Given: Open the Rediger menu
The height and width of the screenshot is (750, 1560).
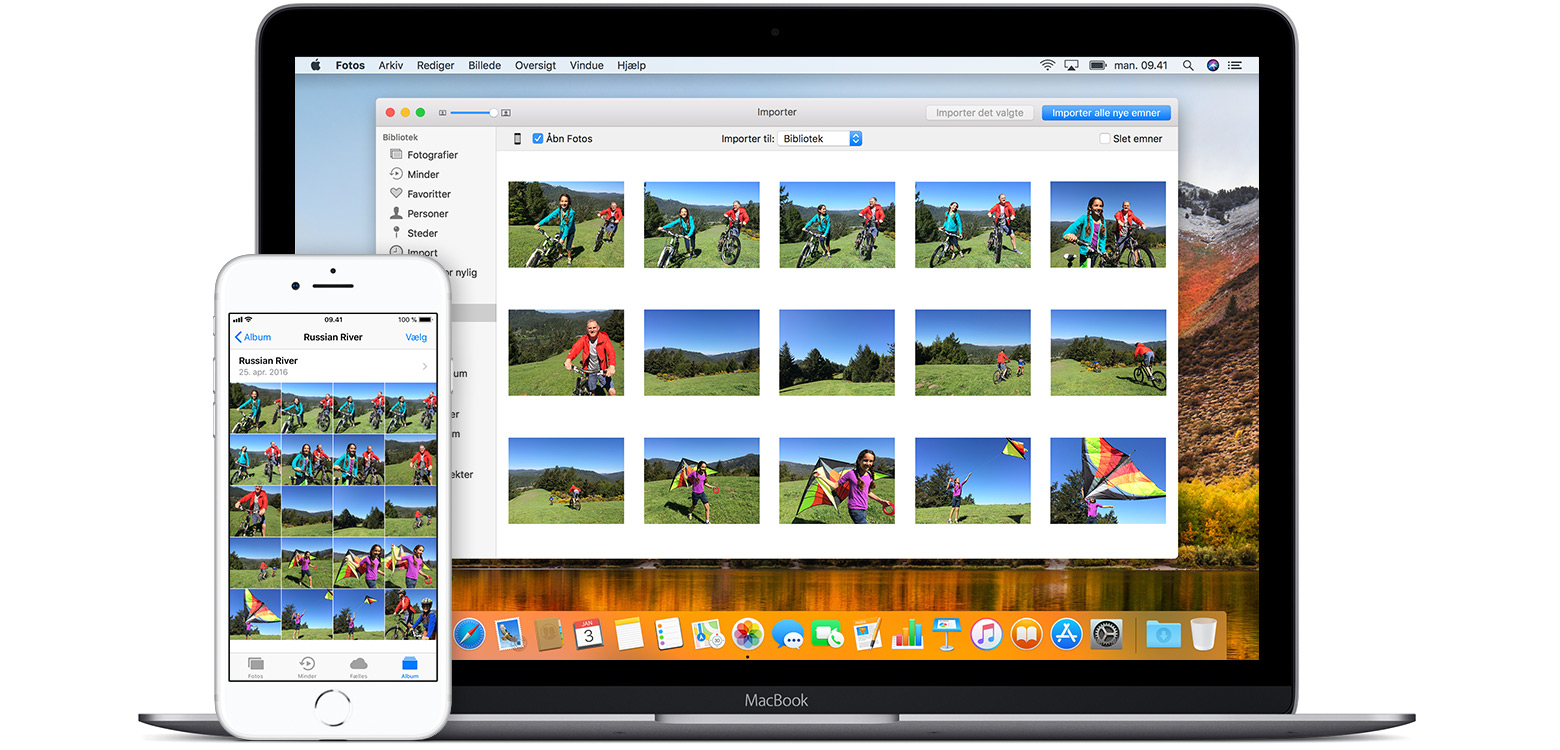Looking at the screenshot, I should point(435,65).
